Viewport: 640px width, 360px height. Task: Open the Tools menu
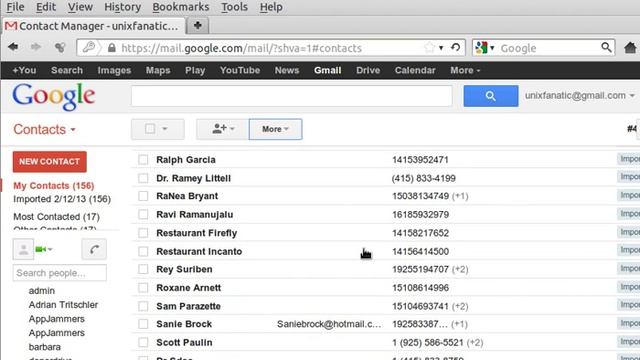click(x=234, y=7)
